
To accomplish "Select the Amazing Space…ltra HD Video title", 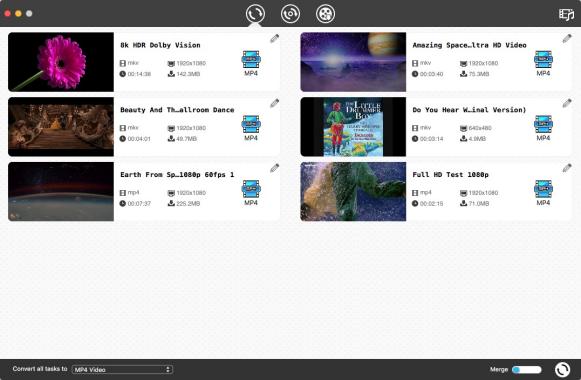I will tap(469, 45).
